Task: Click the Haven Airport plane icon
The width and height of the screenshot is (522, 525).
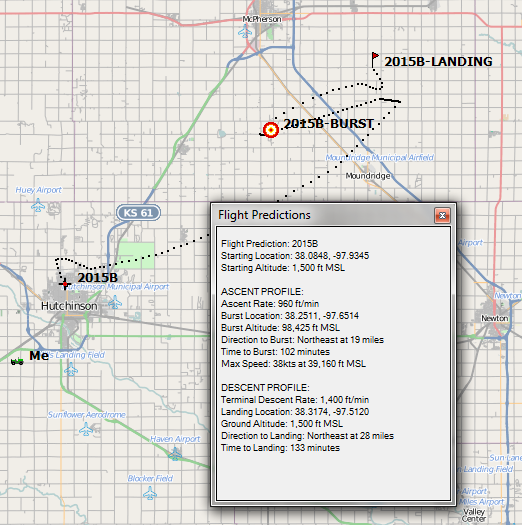Action: pyautogui.click(x=175, y=454)
